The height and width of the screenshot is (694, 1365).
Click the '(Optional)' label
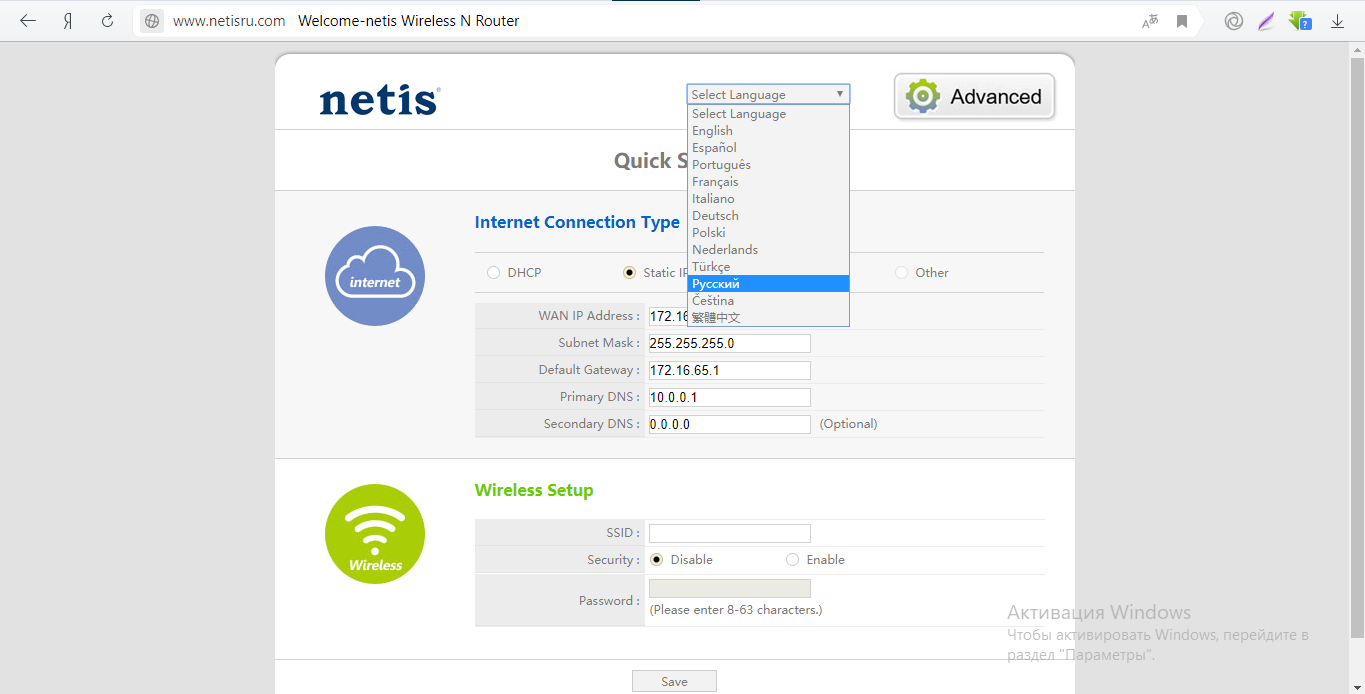click(x=848, y=424)
